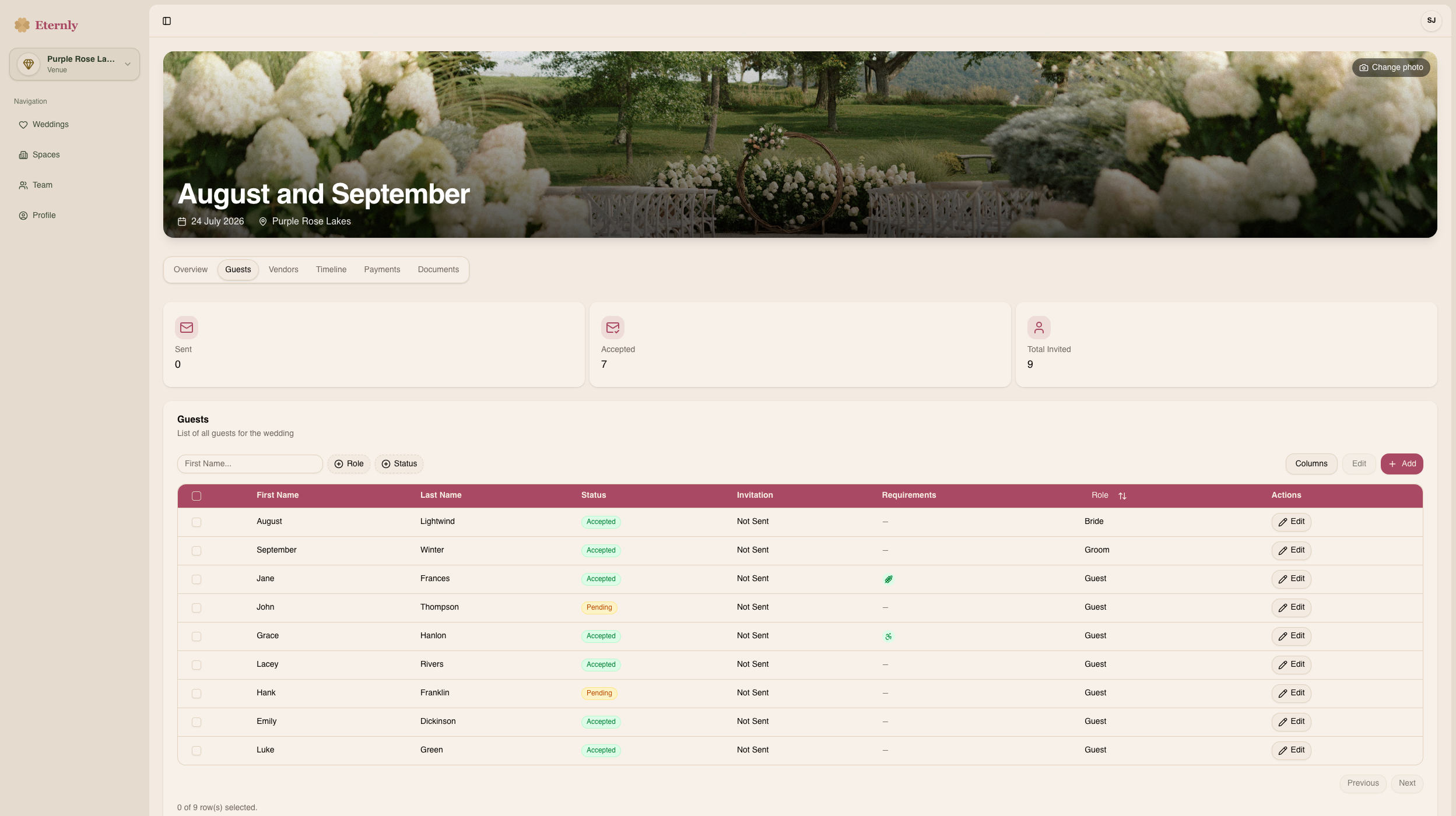The height and width of the screenshot is (816, 1456).
Task: Click the pencil icon in Luke's row
Action: (1283, 751)
